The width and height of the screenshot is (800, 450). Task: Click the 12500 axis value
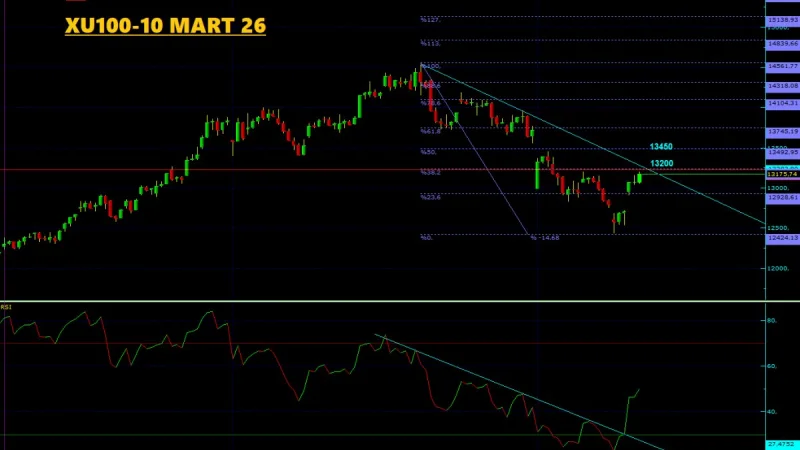pyautogui.click(x=778, y=228)
